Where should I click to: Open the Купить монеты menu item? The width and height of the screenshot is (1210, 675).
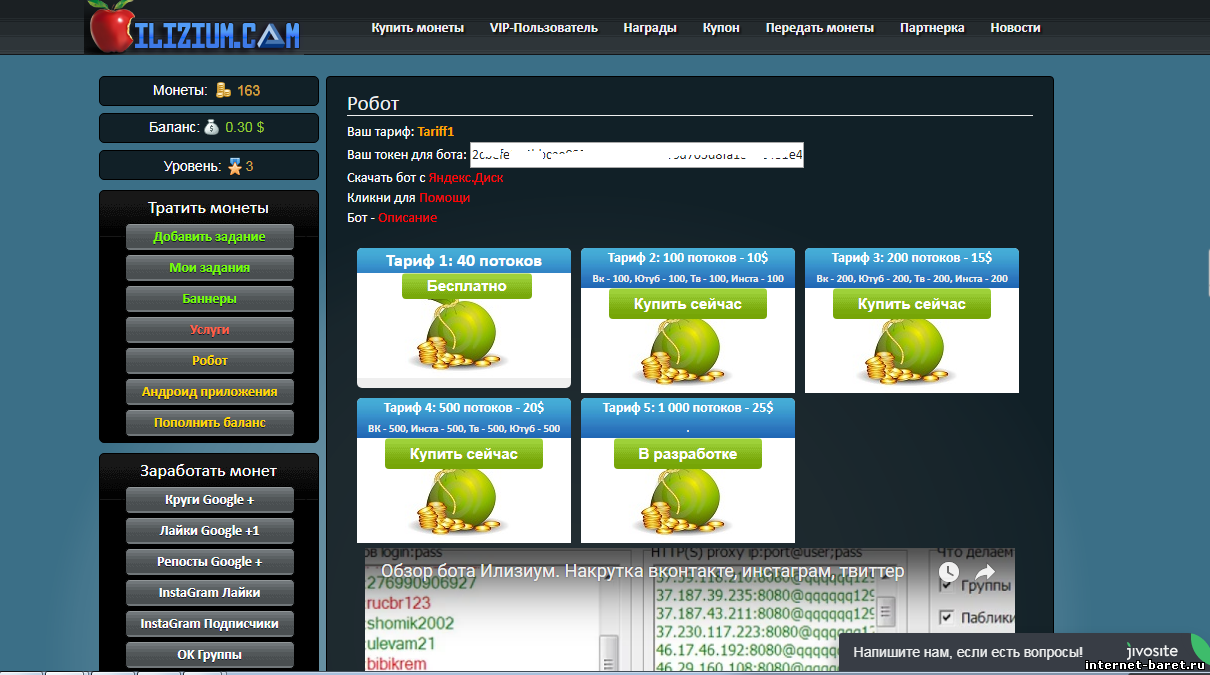tap(418, 28)
